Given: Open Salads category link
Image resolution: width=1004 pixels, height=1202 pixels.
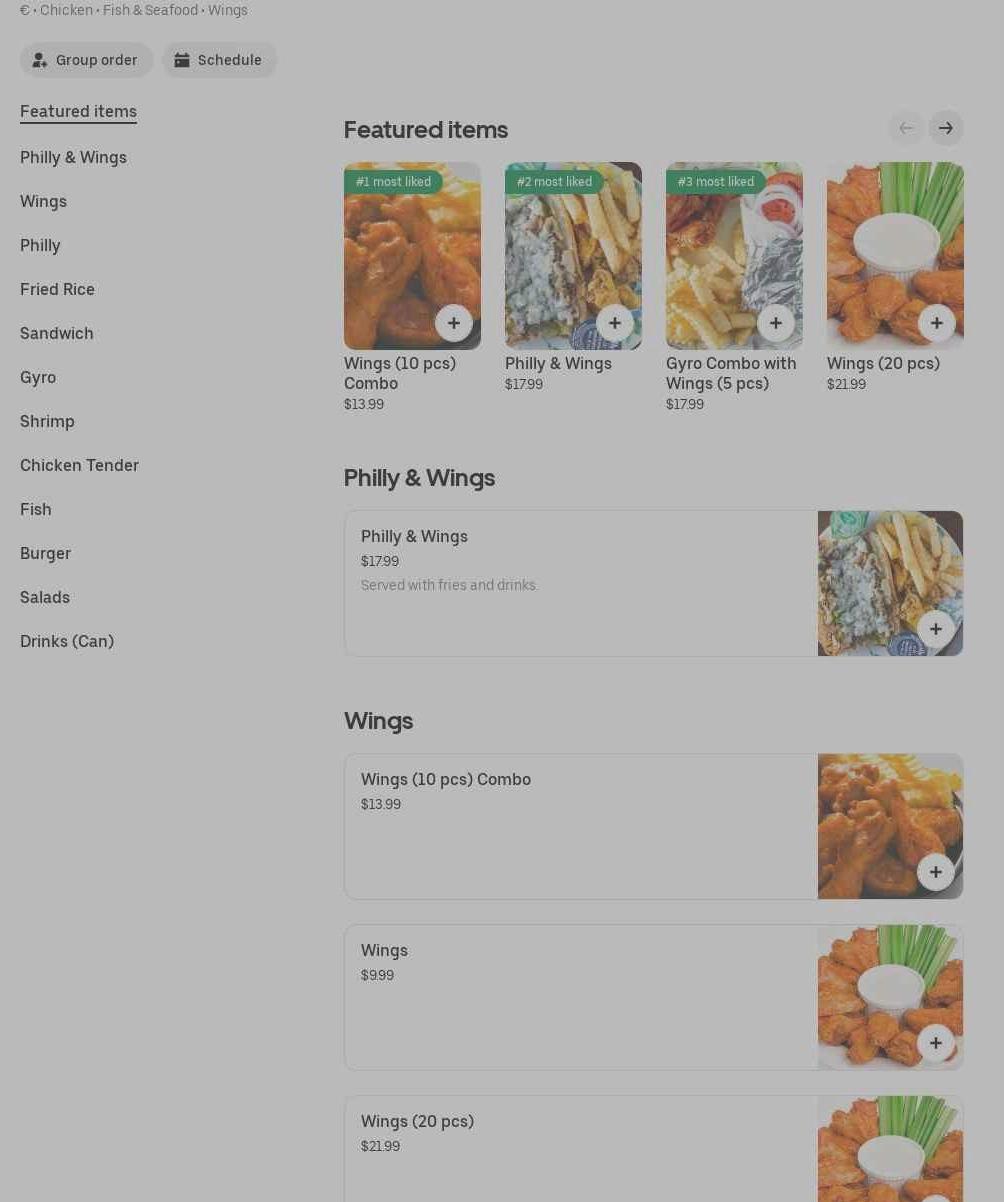Looking at the screenshot, I should pos(45,597).
